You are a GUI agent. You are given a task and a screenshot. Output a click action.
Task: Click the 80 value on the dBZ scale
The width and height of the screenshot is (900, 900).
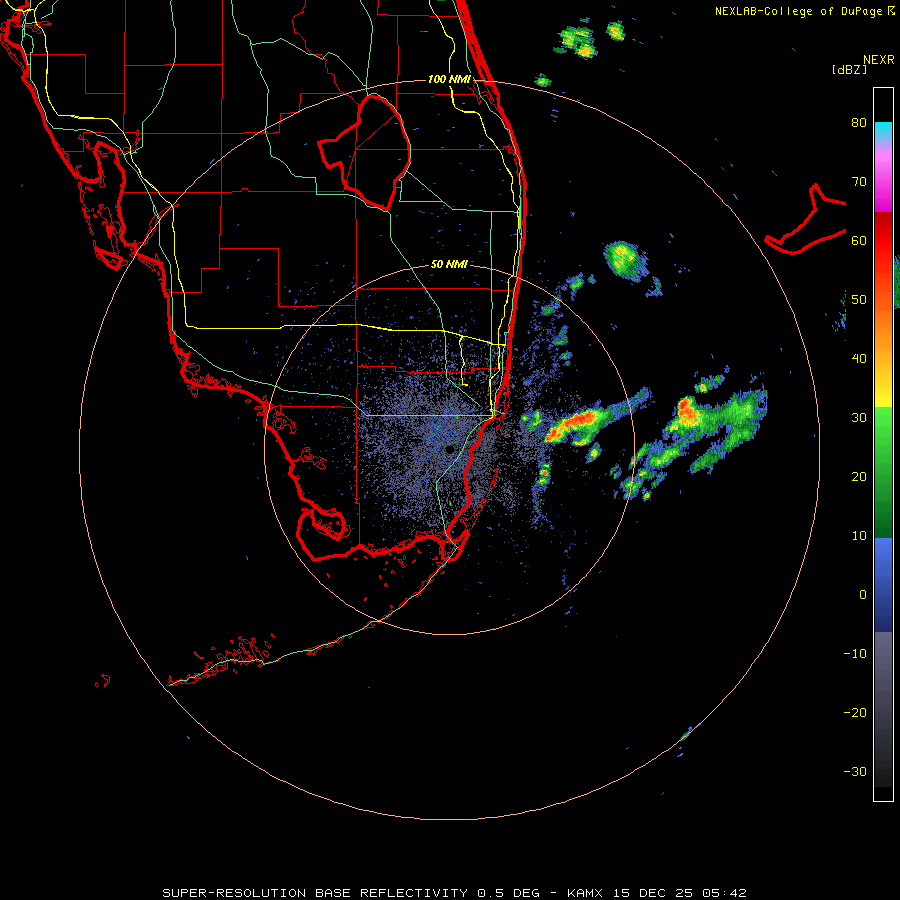click(859, 123)
